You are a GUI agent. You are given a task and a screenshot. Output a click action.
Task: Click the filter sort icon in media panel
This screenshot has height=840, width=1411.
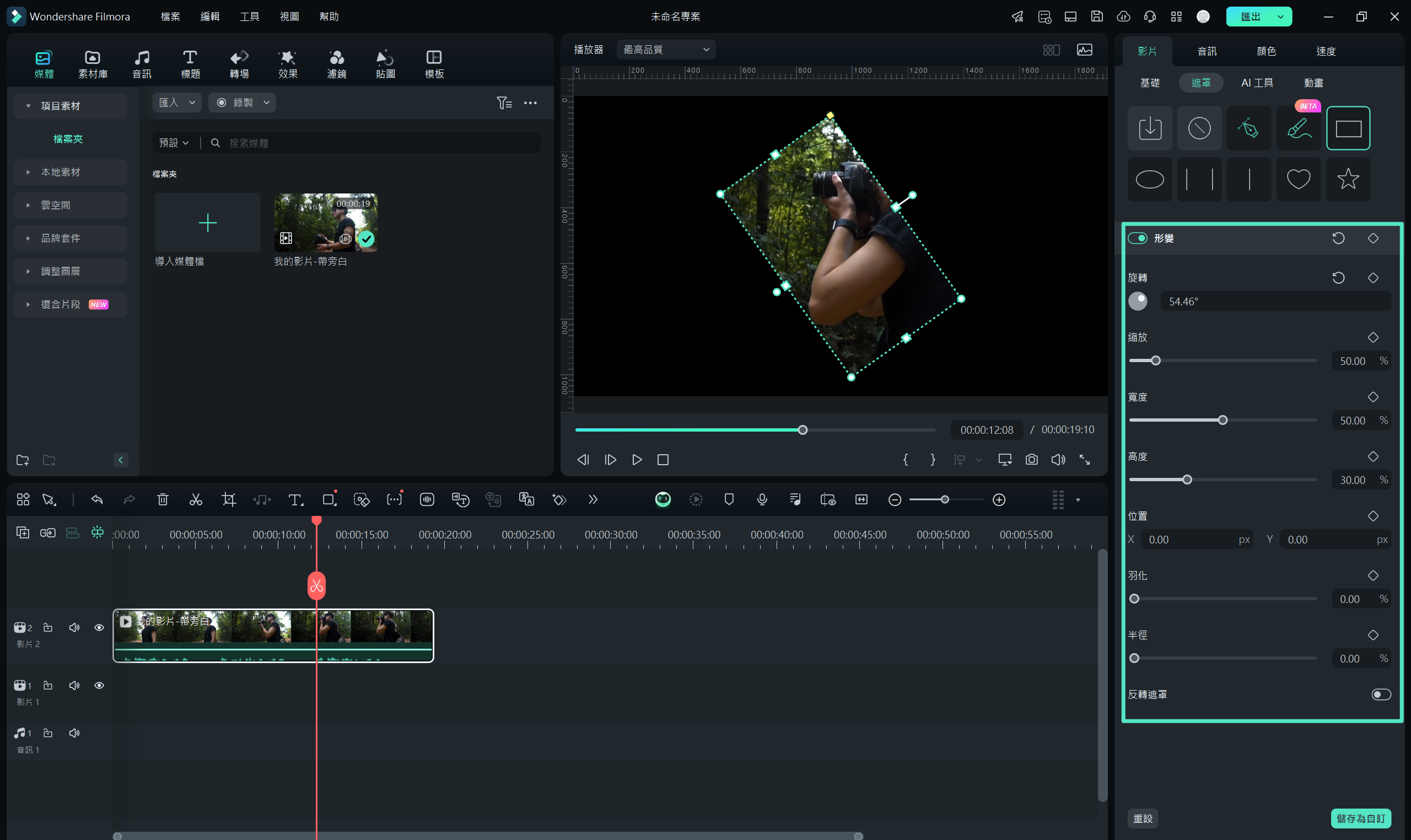coord(504,103)
